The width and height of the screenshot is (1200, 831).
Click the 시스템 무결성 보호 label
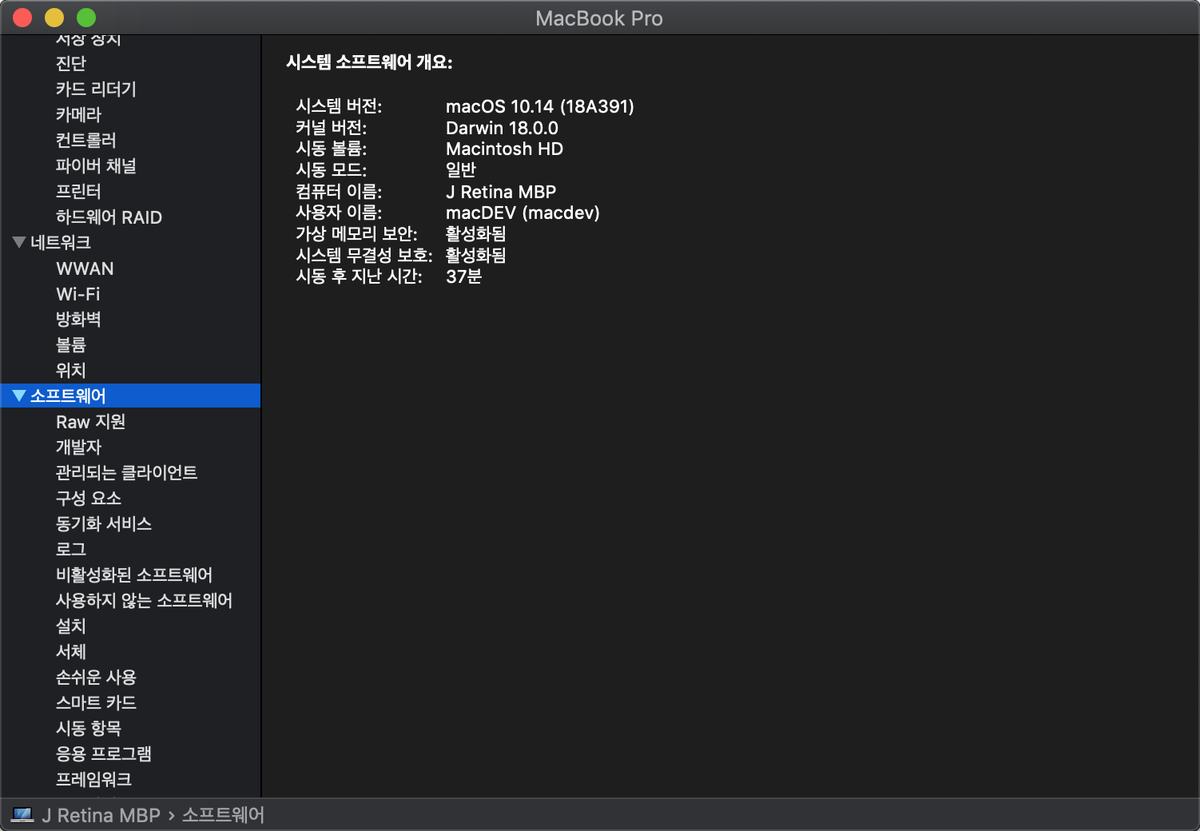(364, 256)
